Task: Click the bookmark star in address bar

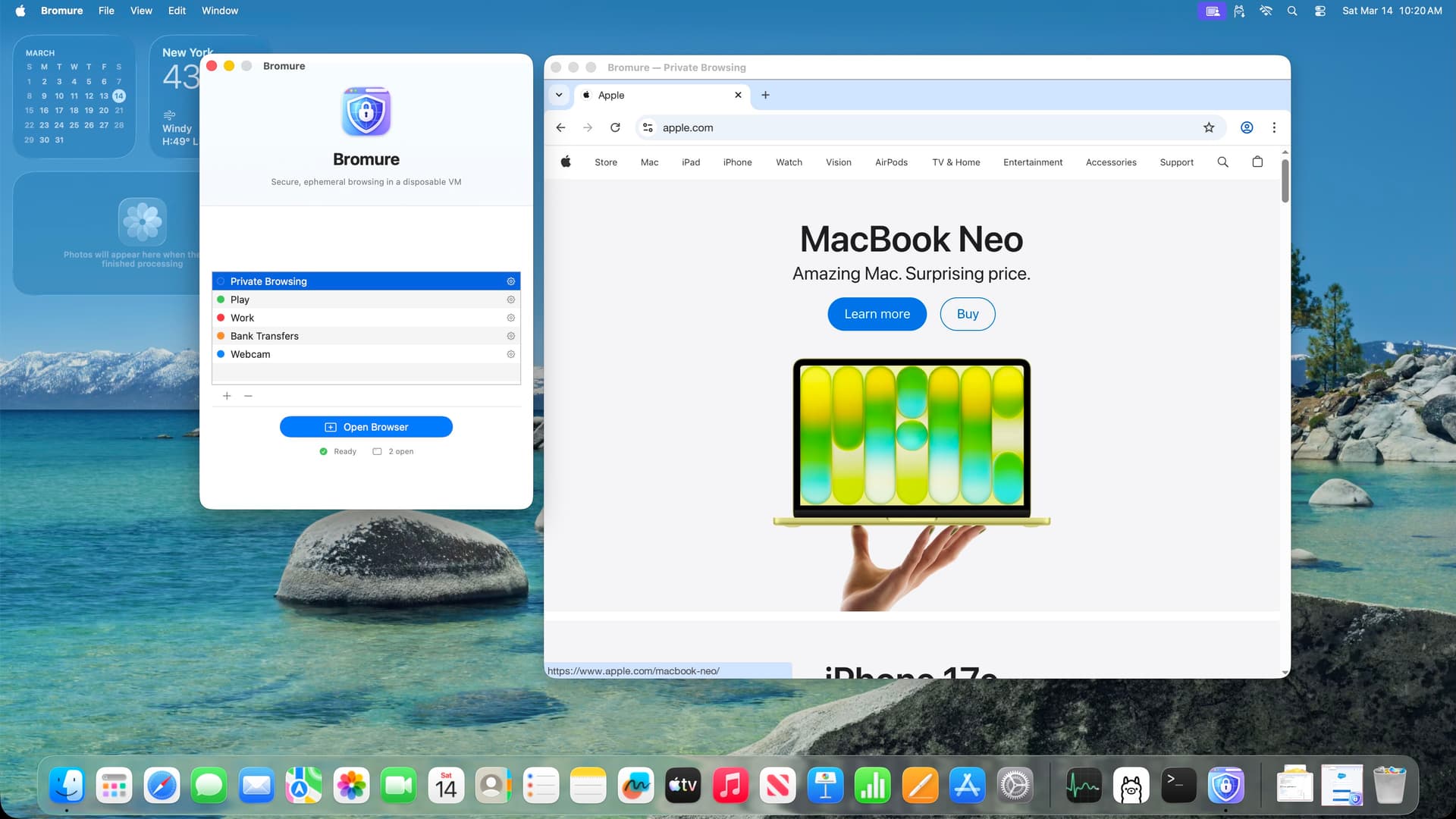Action: [1209, 127]
